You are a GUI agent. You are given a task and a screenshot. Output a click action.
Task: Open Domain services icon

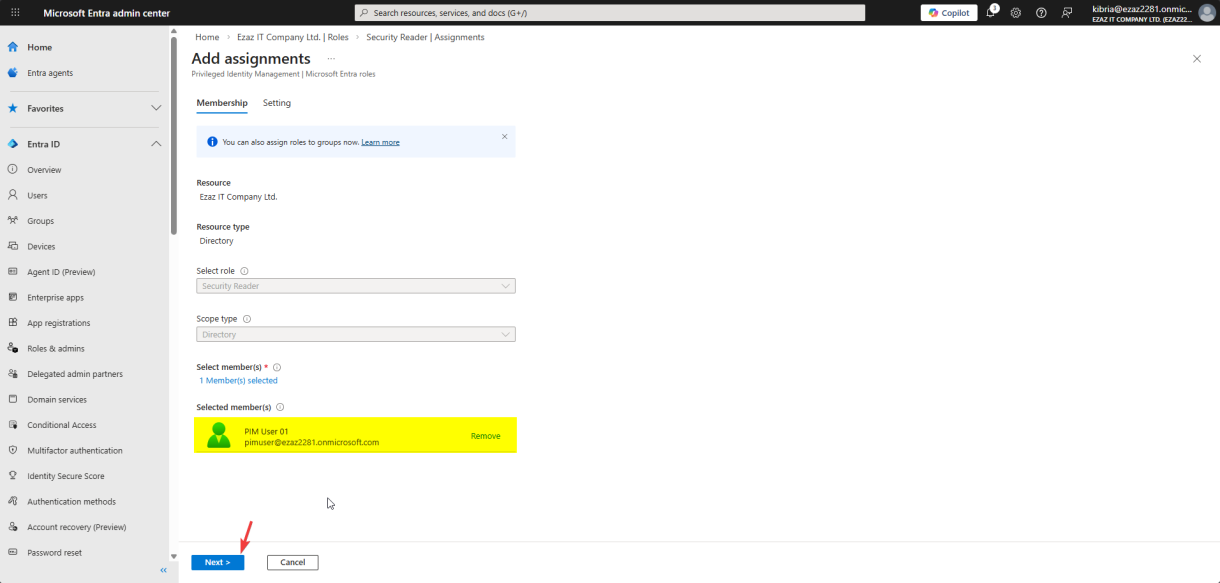(13, 399)
